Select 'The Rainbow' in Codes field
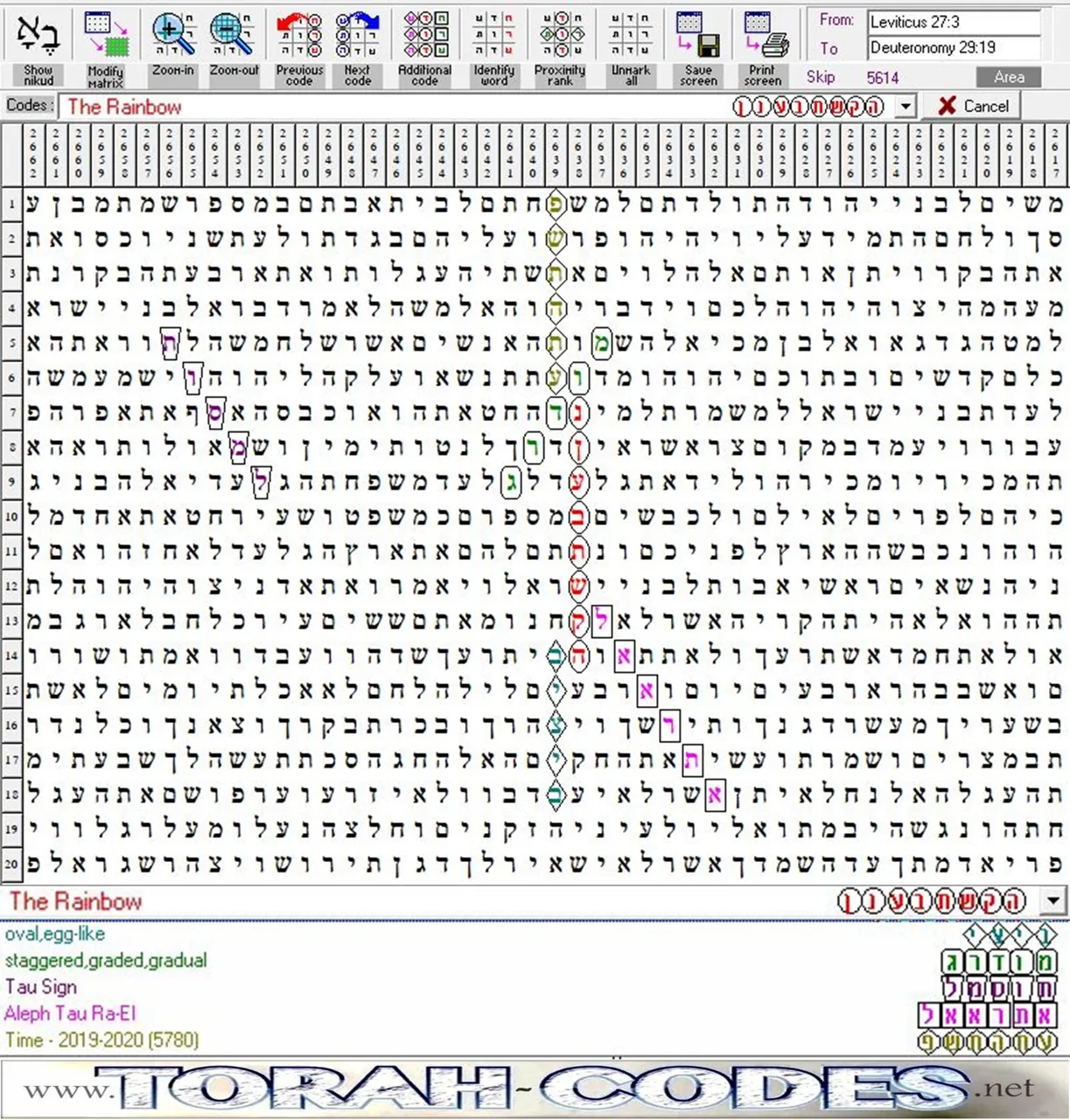The width and height of the screenshot is (1070, 1120). [x=124, y=107]
